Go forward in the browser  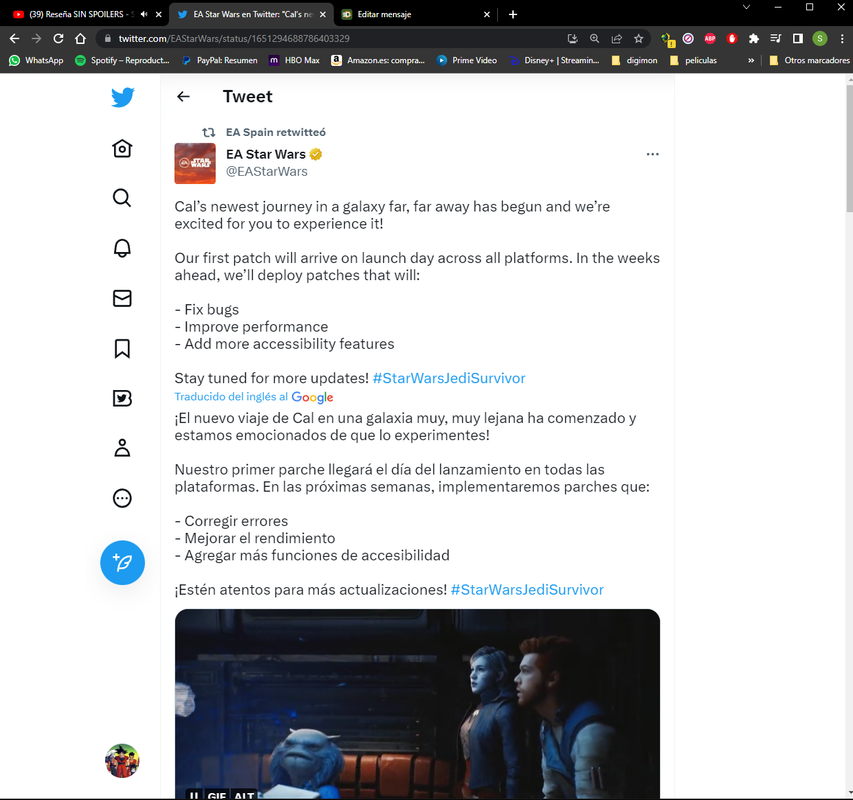(36, 38)
